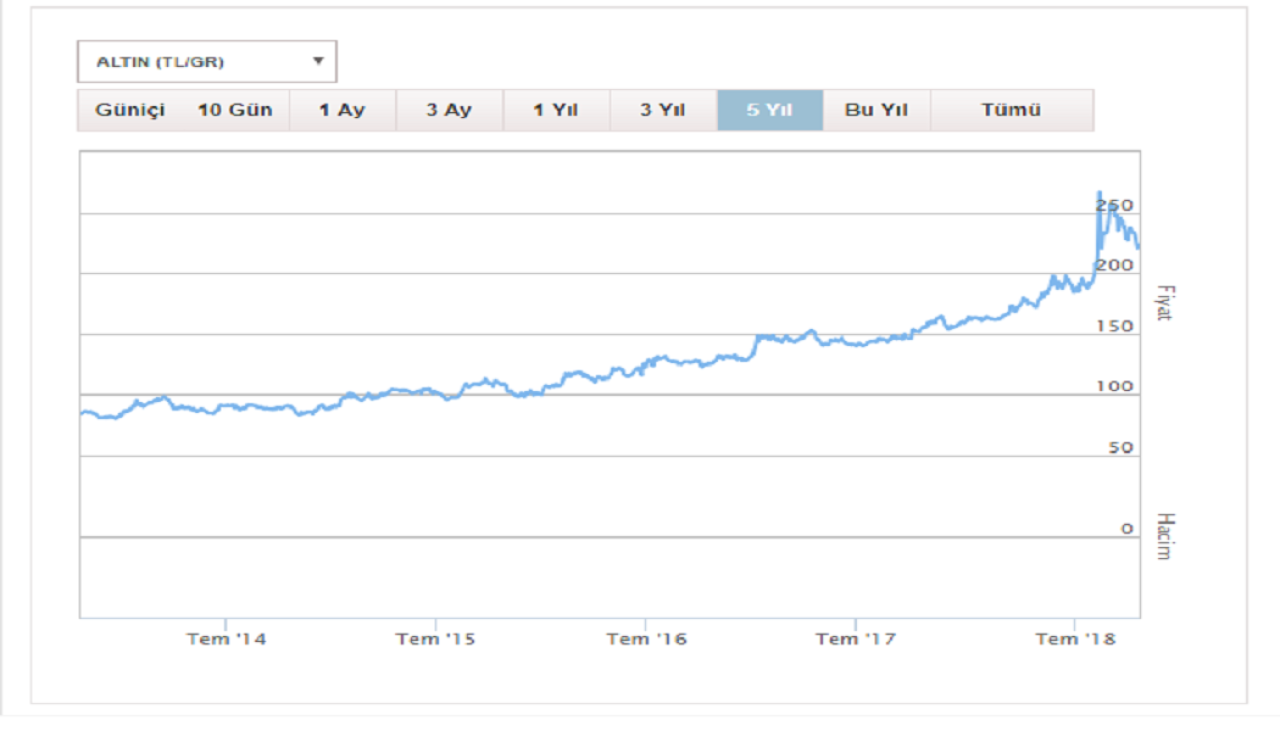Click the Tem '14 axis label
Screen dimensions: 1280x731
coord(226,639)
